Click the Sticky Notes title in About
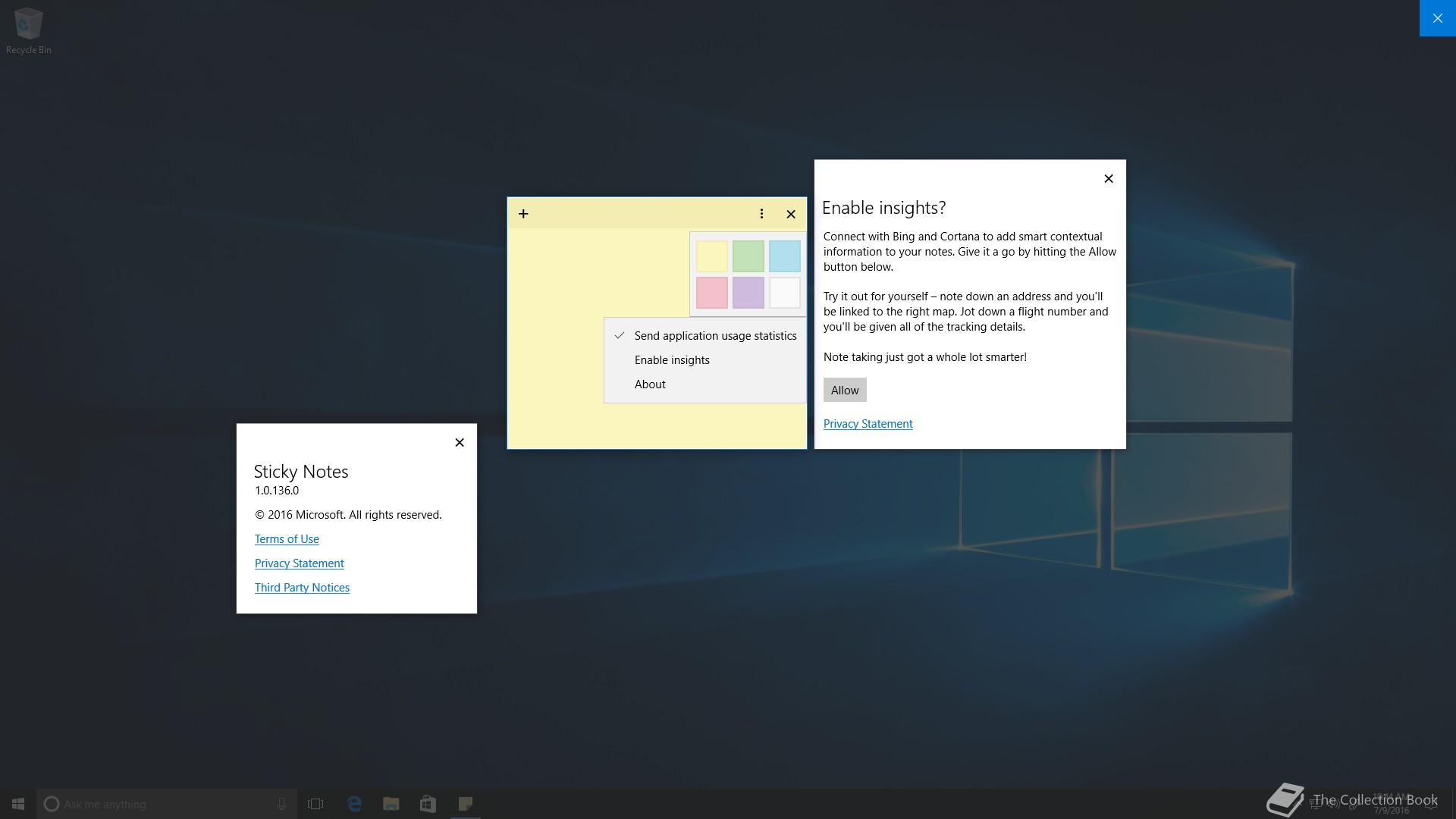 click(301, 471)
